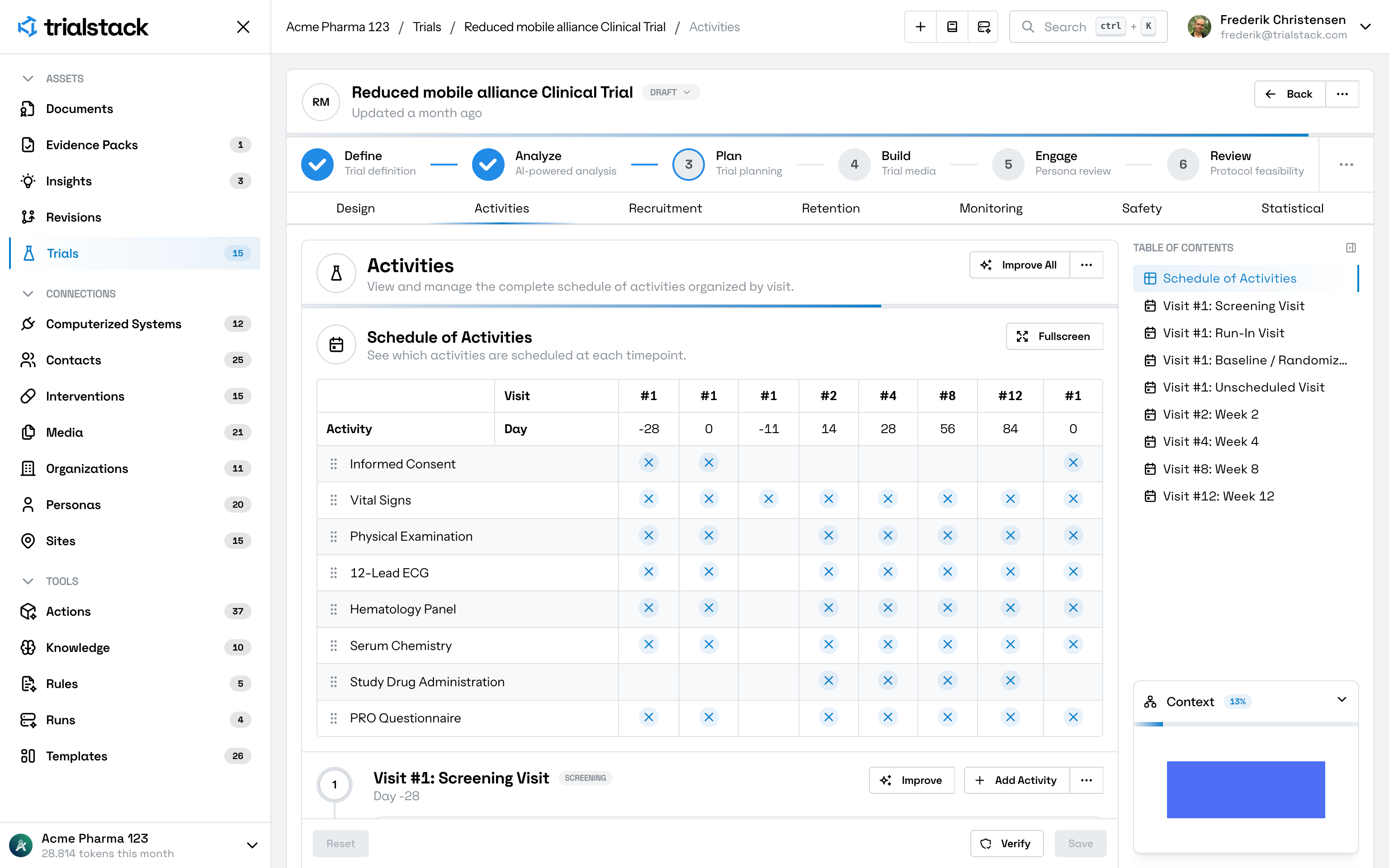
Task: Click Improve for Screening Visit
Action: 912,780
